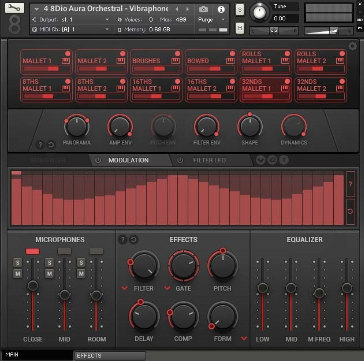The height and width of the screenshot is (361, 364).
Task: Select the MALLET 1 articulation
Action: click(46, 62)
